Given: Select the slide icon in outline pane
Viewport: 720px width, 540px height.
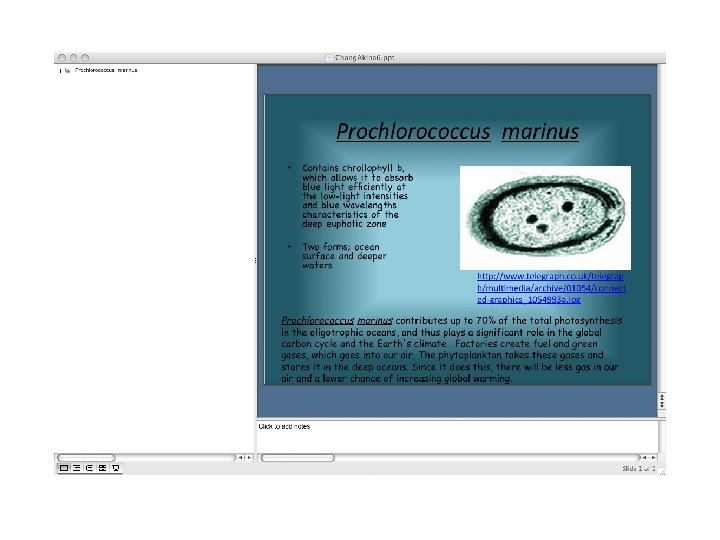Looking at the screenshot, I should pos(68,70).
